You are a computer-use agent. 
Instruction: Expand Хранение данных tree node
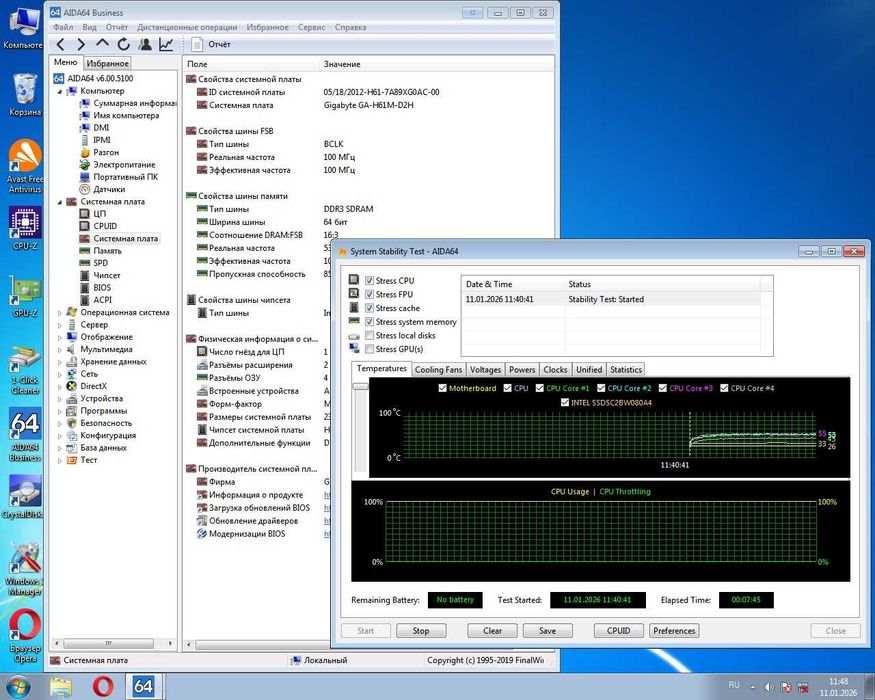(60, 362)
